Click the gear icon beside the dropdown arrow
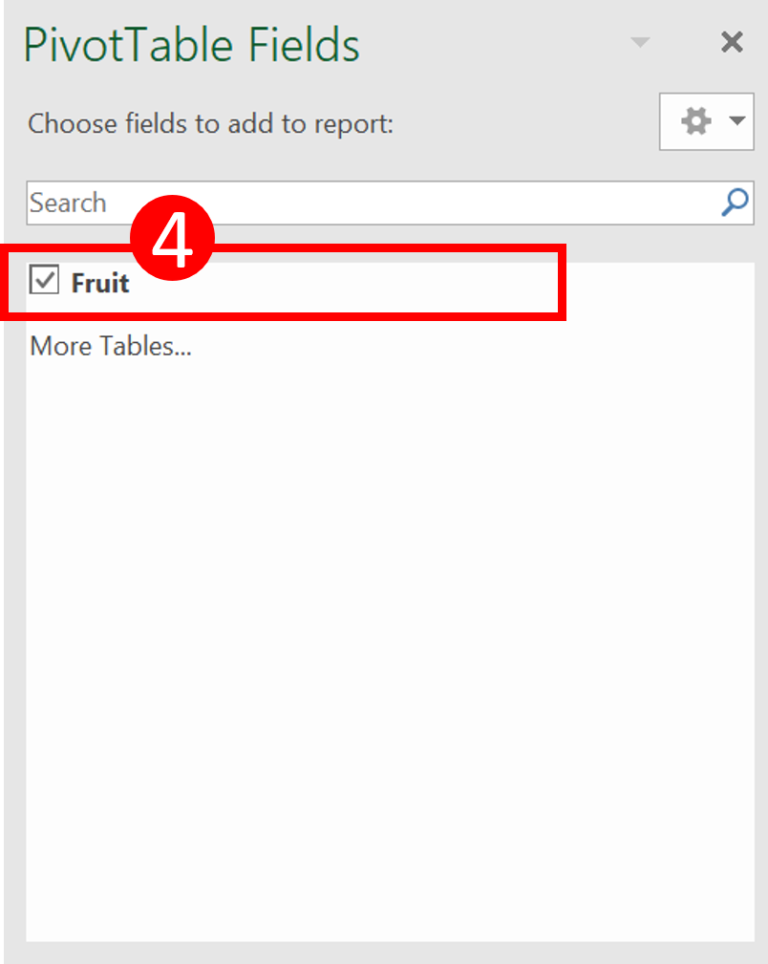 tap(697, 121)
